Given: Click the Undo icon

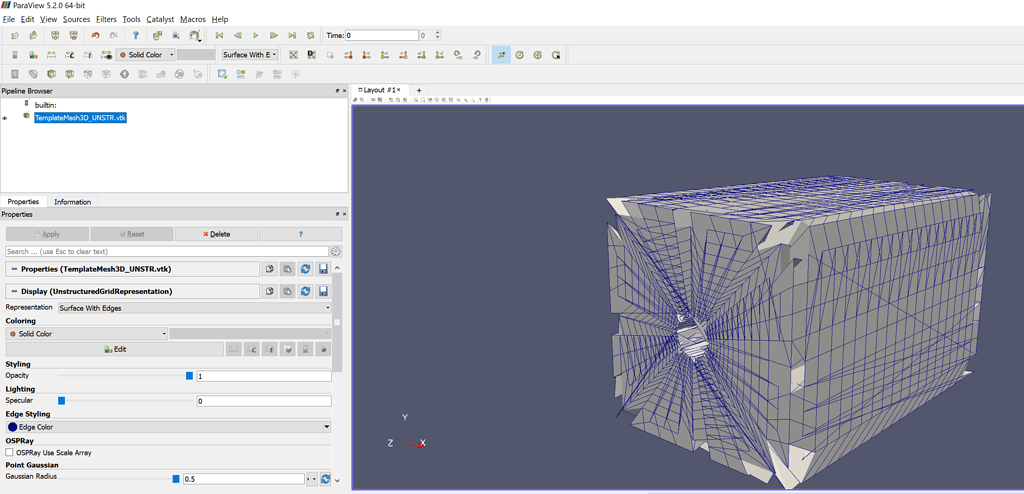Looking at the screenshot, I should pyautogui.click(x=95, y=36).
